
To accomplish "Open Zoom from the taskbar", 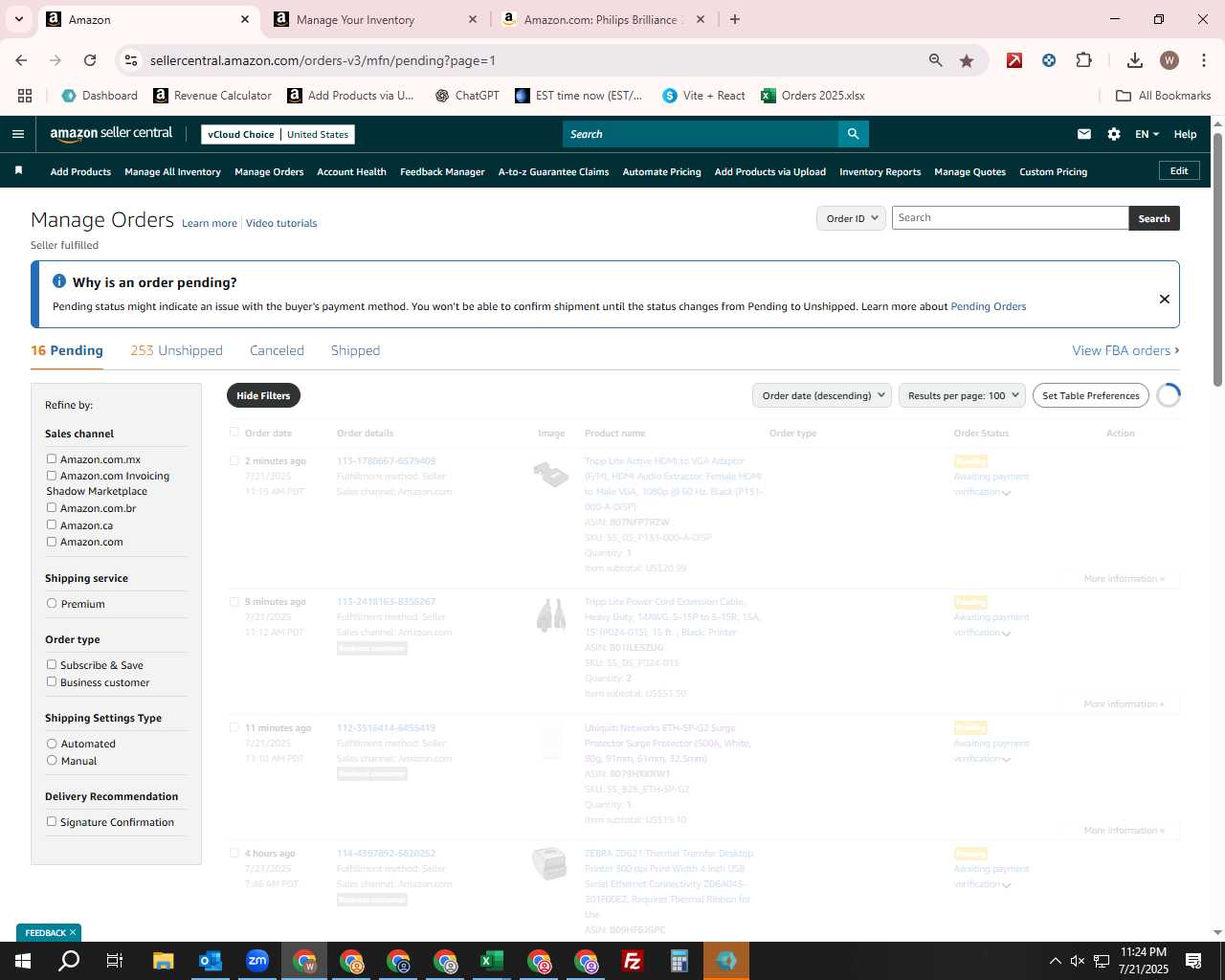I will (257, 961).
